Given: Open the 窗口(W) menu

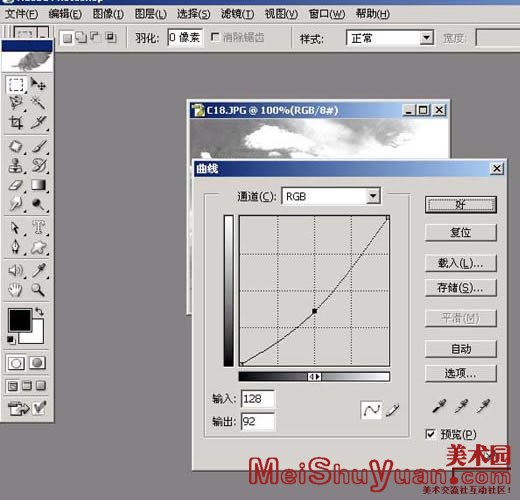Looking at the screenshot, I should point(327,14).
